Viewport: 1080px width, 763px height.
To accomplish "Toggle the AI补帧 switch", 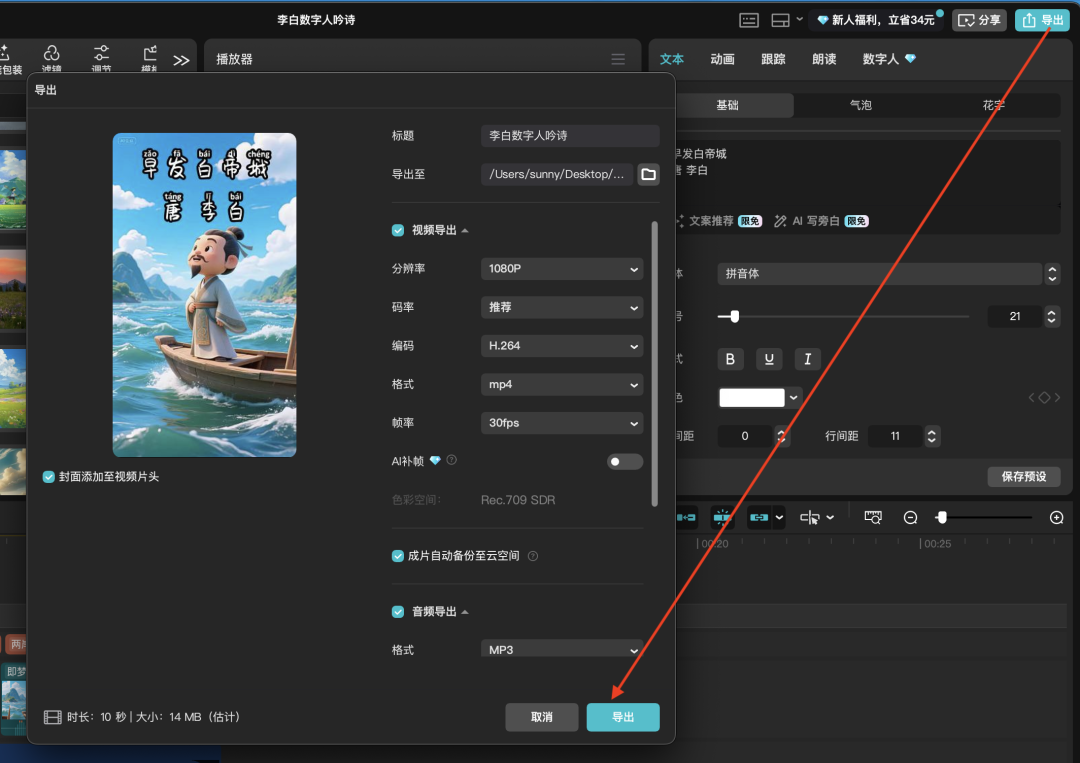I will [625, 461].
